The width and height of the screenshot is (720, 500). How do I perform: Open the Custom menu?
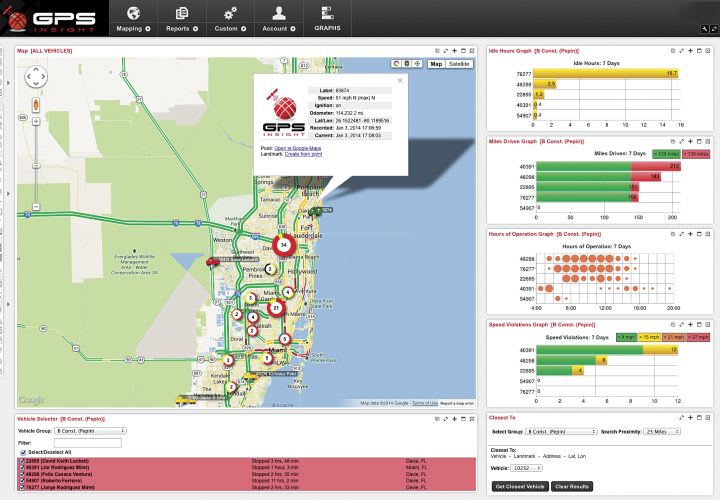pos(230,18)
